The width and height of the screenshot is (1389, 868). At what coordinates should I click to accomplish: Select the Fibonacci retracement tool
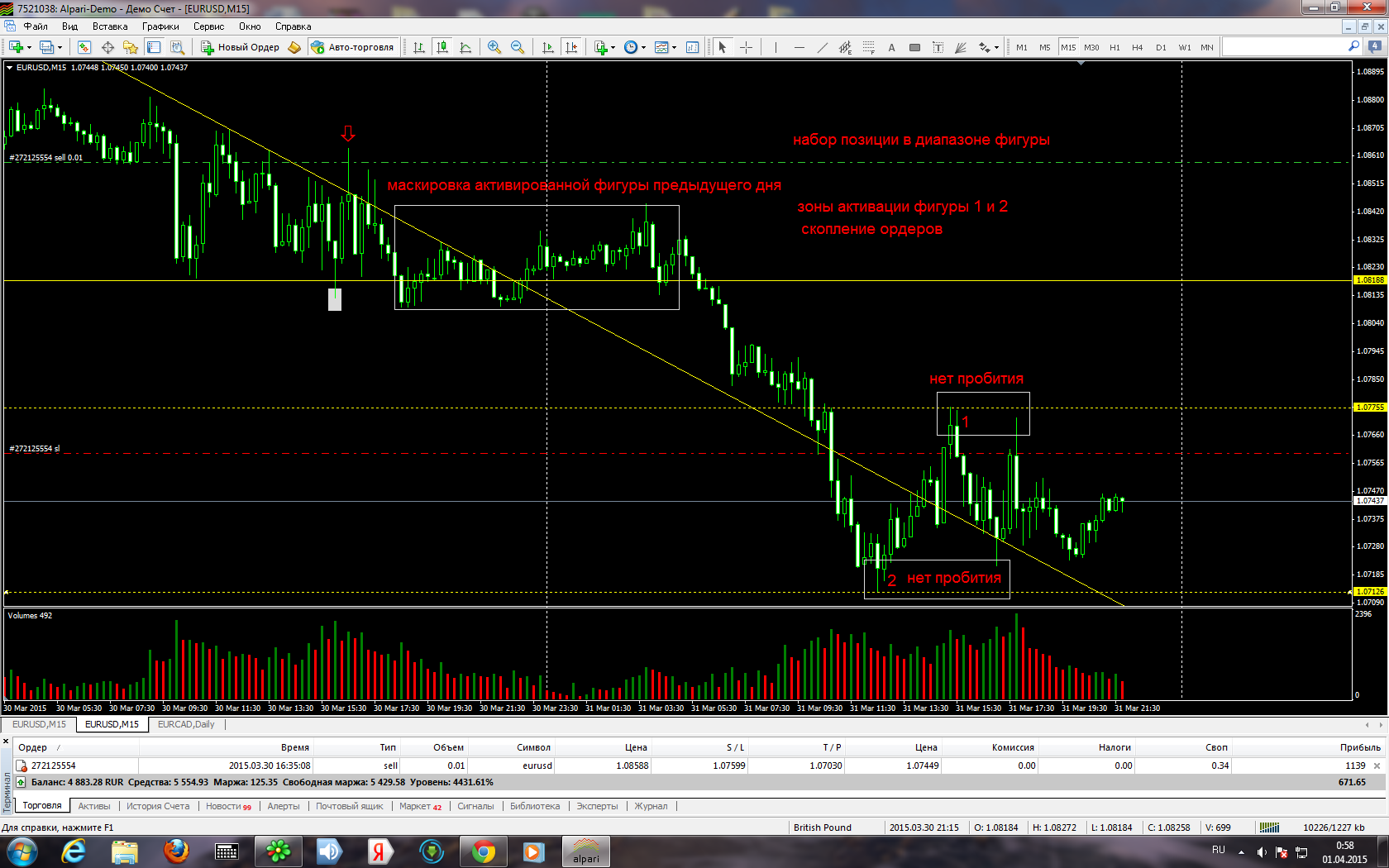coord(868,47)
